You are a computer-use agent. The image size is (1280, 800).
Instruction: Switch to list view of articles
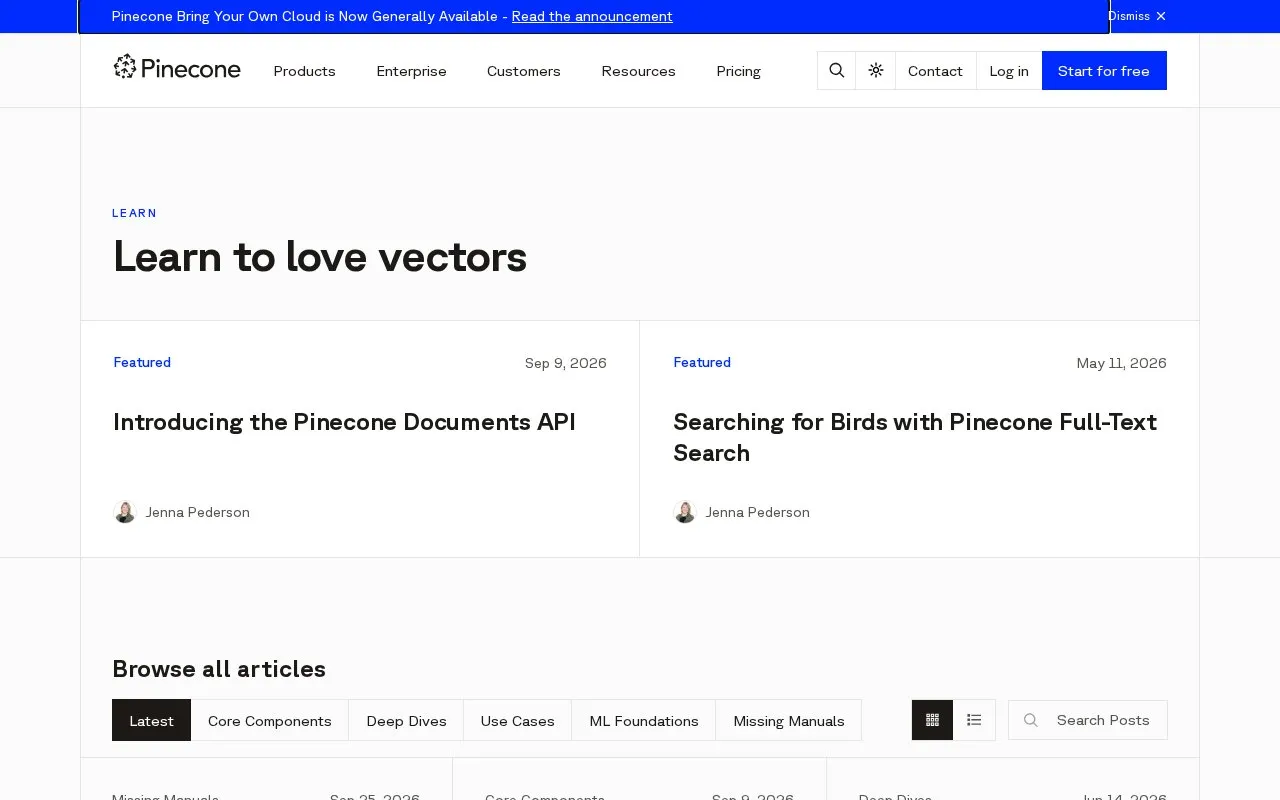coord(974,720)
